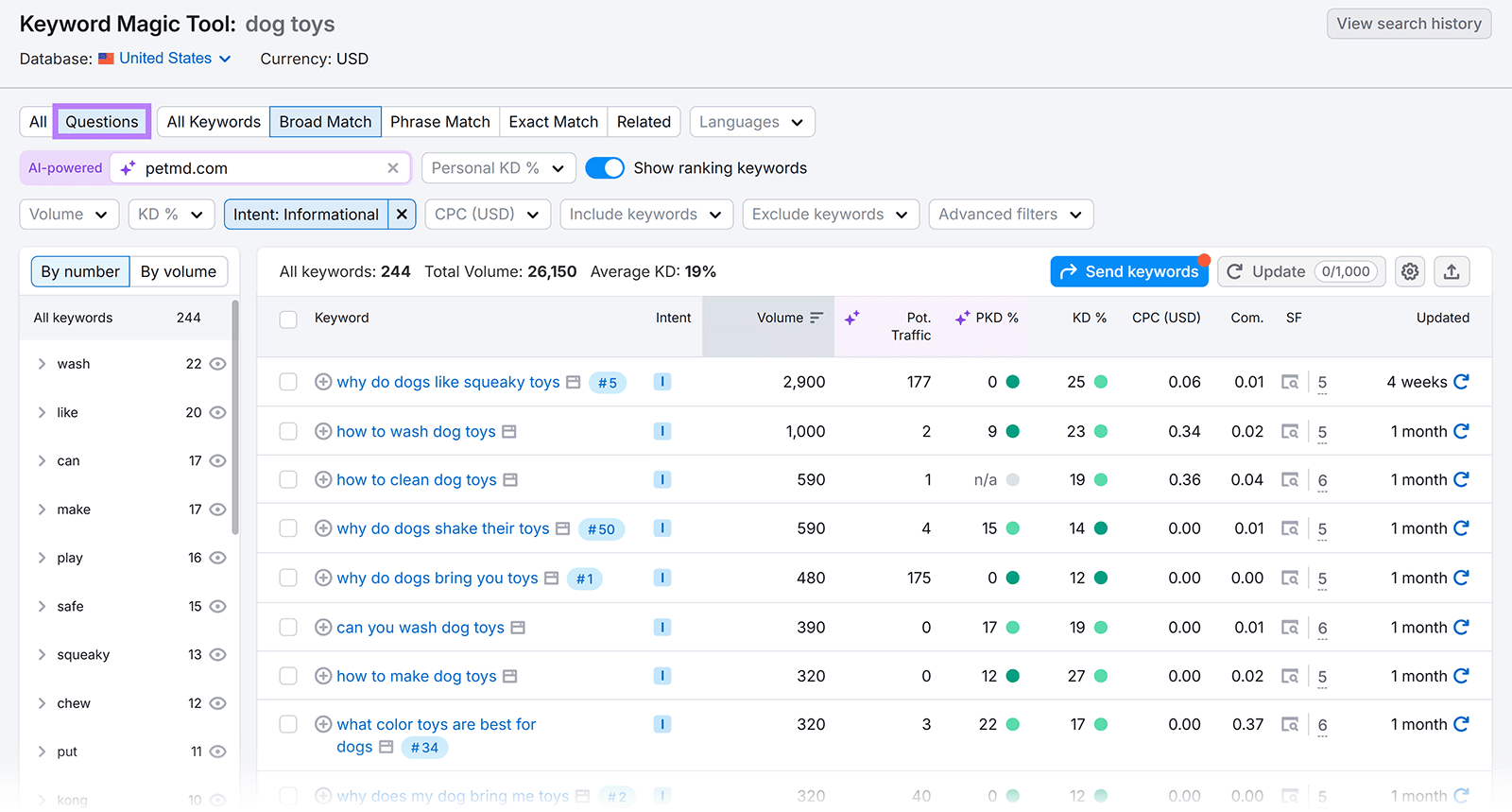Open the Advanced filters dropdown
Image resolution: width=1512 pixels, height=812 pixels.
pyautogui.click(x=1009, y=215)
